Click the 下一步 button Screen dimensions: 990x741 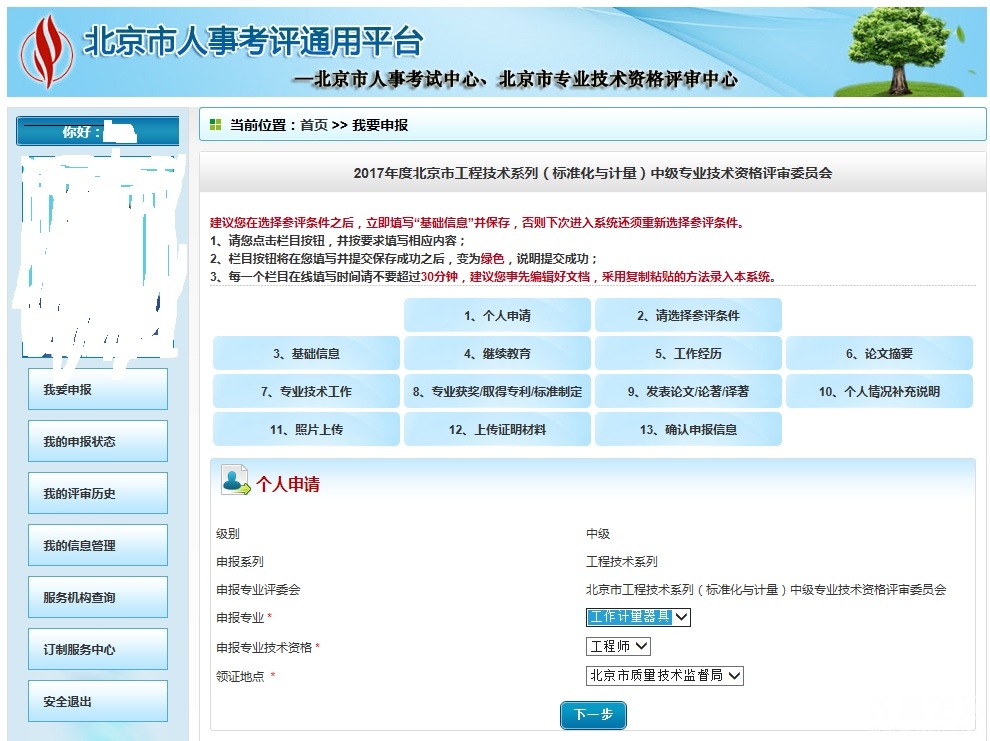(593, 715)
